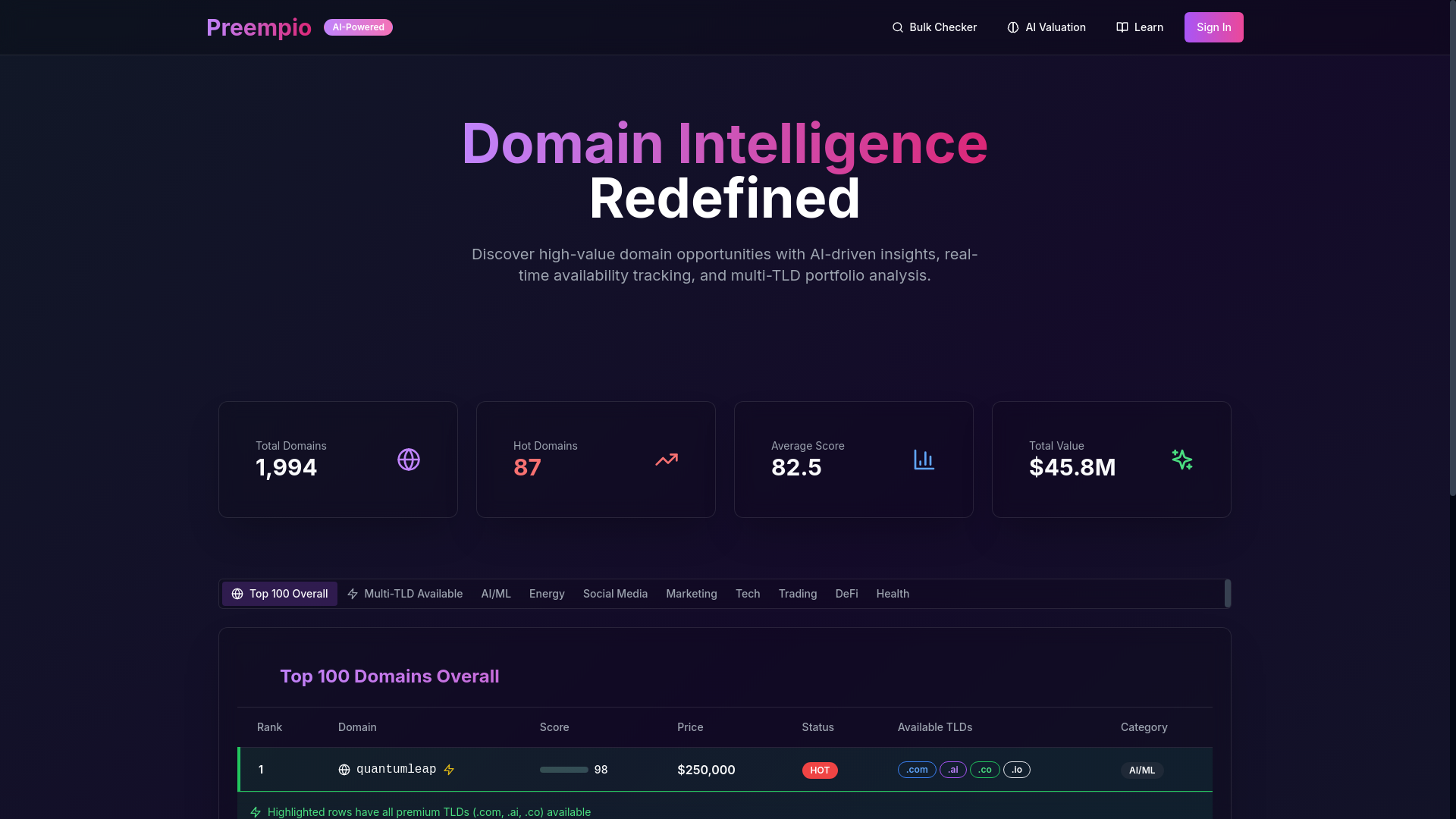Click the .io TLD badge

point(1017,770)
